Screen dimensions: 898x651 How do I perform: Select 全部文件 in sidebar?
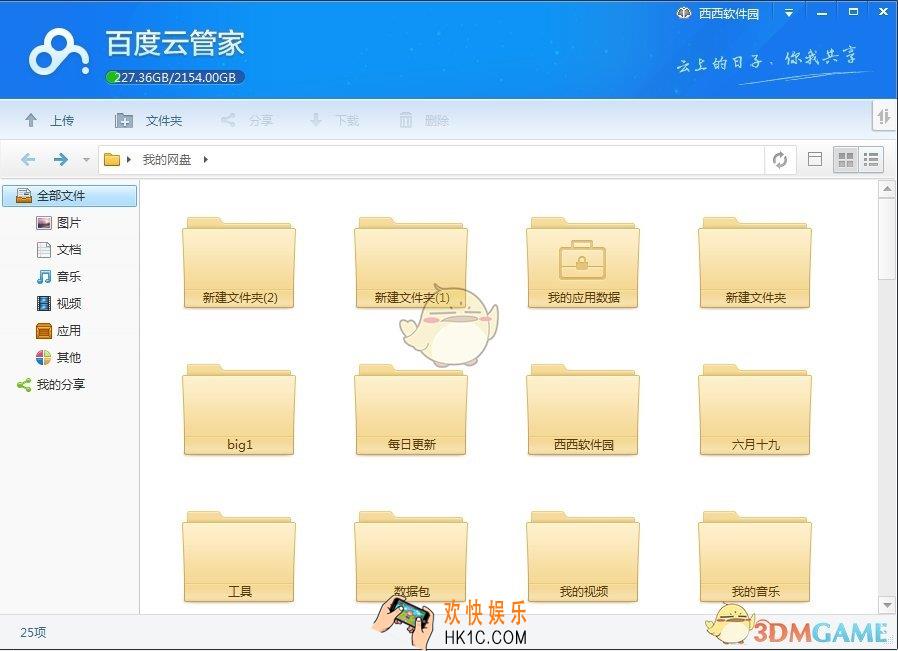click(x=70, y=196)
